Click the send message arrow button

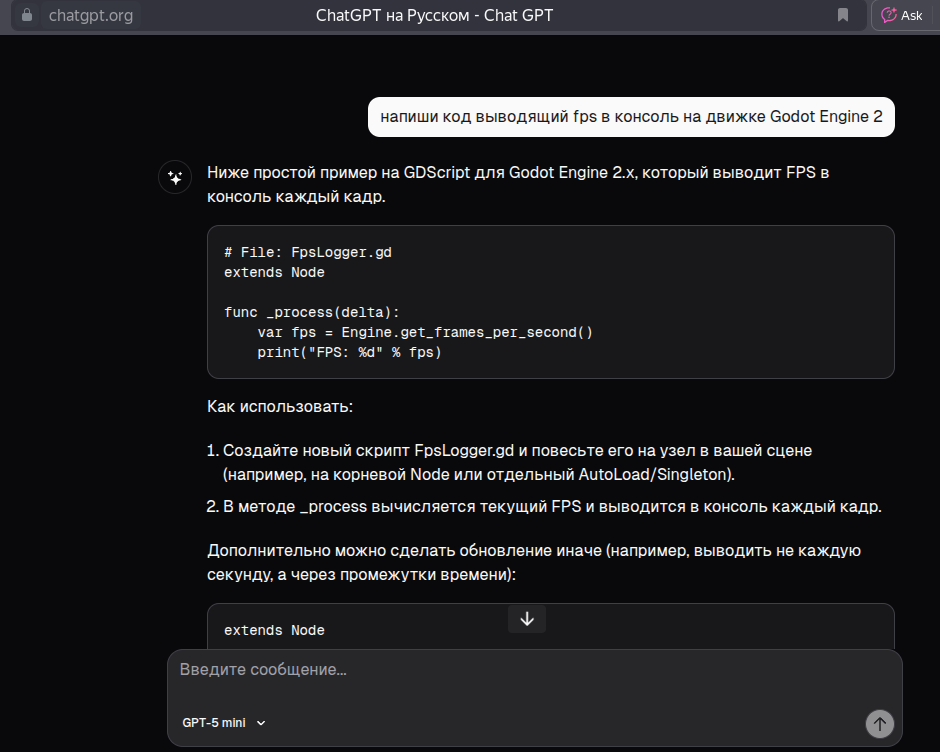pyautogui.click(x=880, y=723)
